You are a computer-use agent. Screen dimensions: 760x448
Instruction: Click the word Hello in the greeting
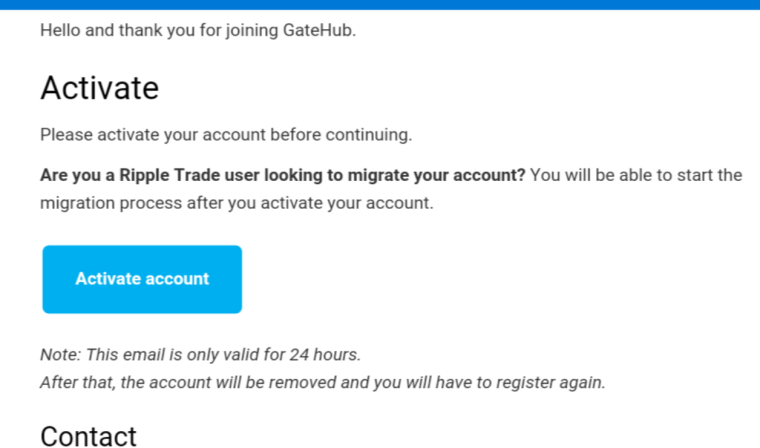pyautogui.click(x=61, y=30)
